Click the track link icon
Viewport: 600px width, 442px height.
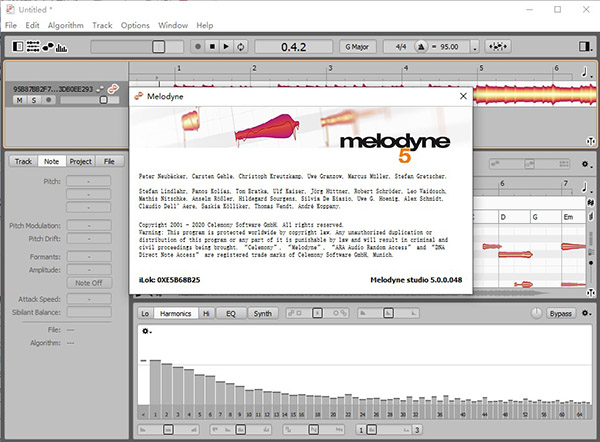[113, 88]
